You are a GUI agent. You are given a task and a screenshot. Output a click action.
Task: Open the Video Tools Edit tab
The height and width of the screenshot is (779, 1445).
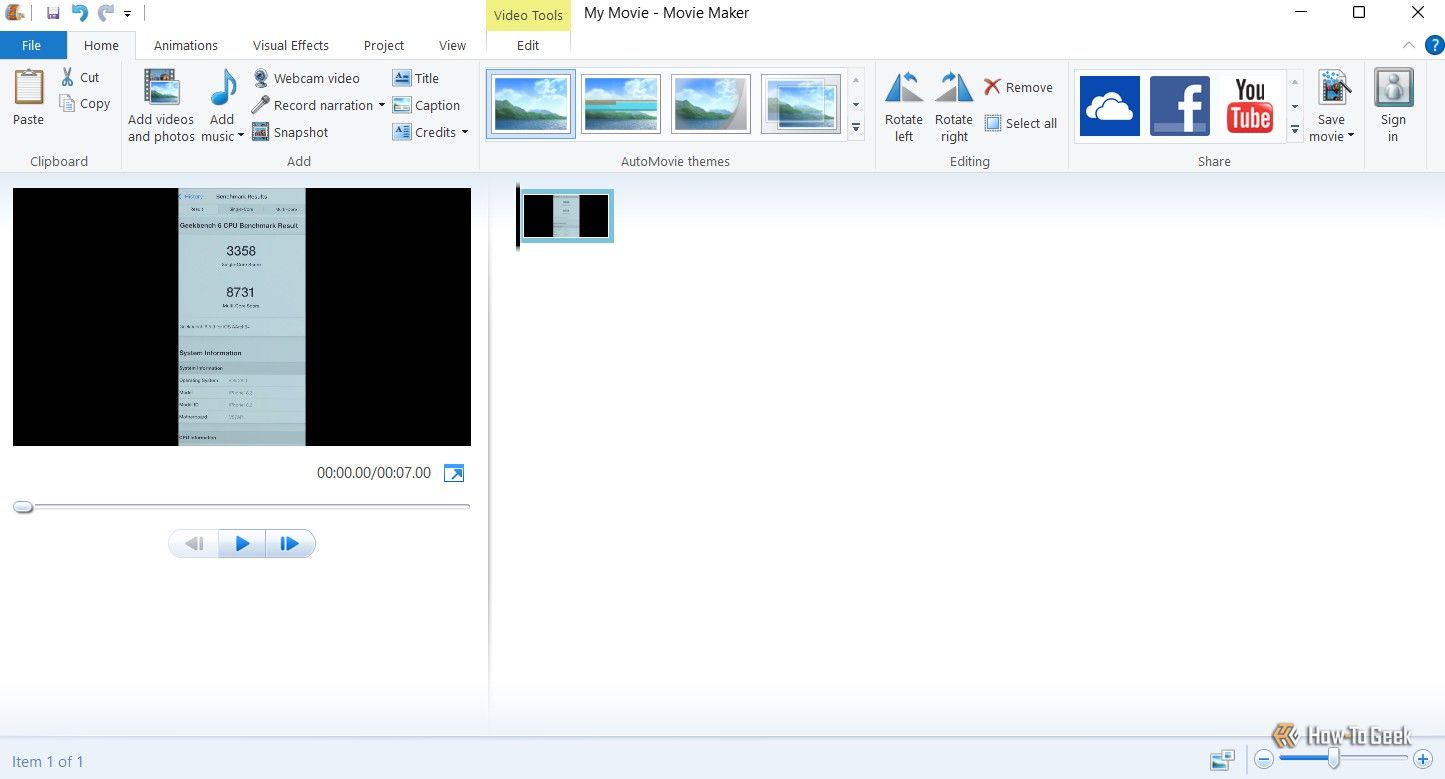pos(528,45)
